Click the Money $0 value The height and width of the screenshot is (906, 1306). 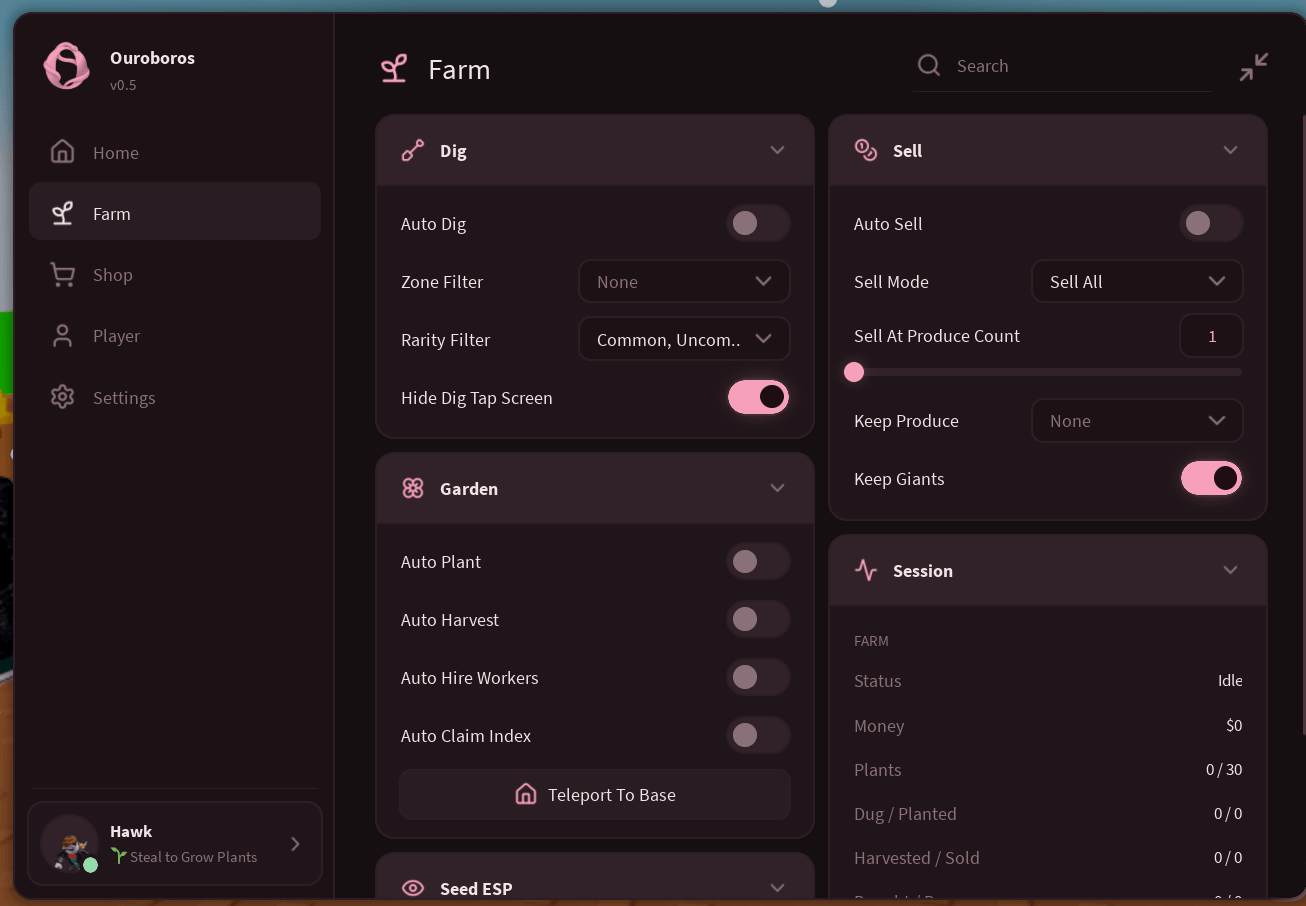click(x=1234, y=726)
